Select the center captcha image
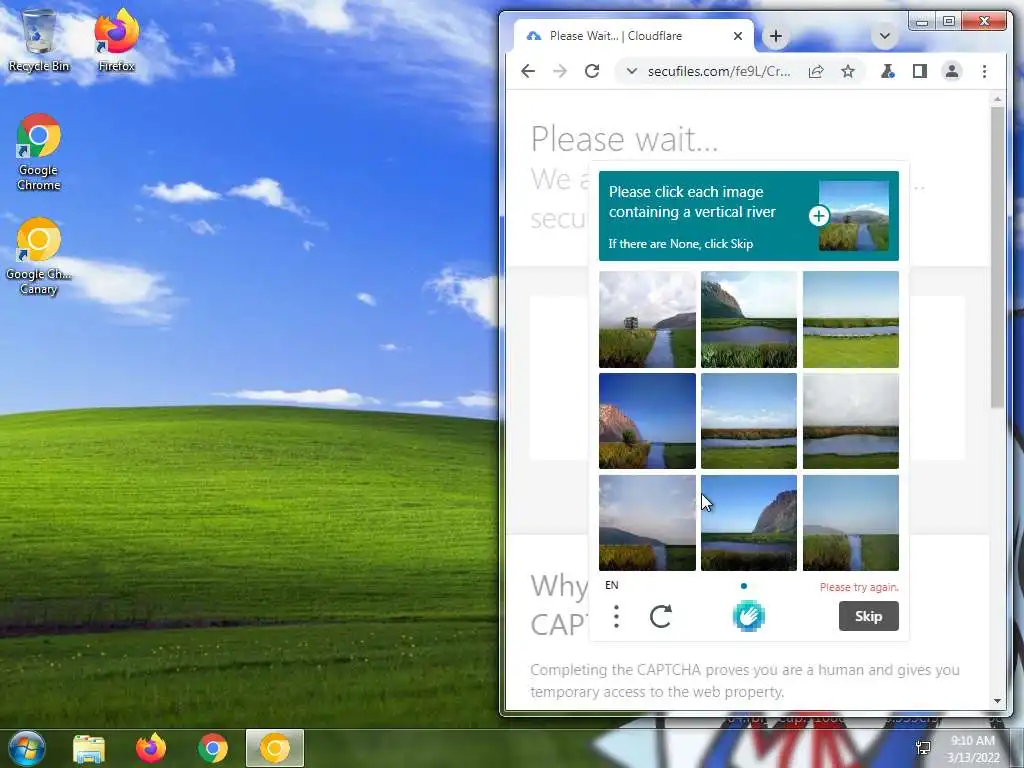Viewport: 1024px width, 768px height. click(x=749, y=421)
